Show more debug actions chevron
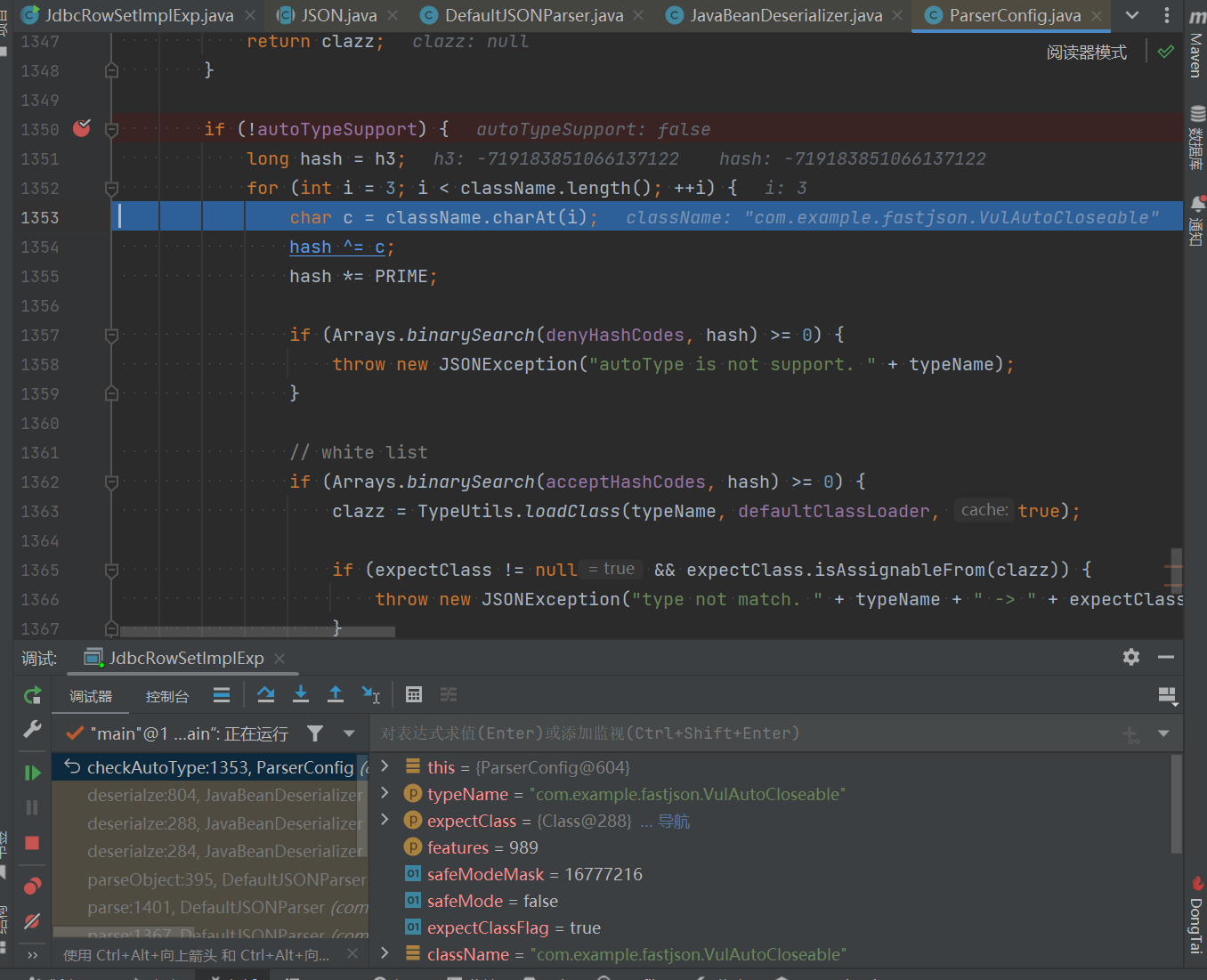 click(x=33, y=955)
